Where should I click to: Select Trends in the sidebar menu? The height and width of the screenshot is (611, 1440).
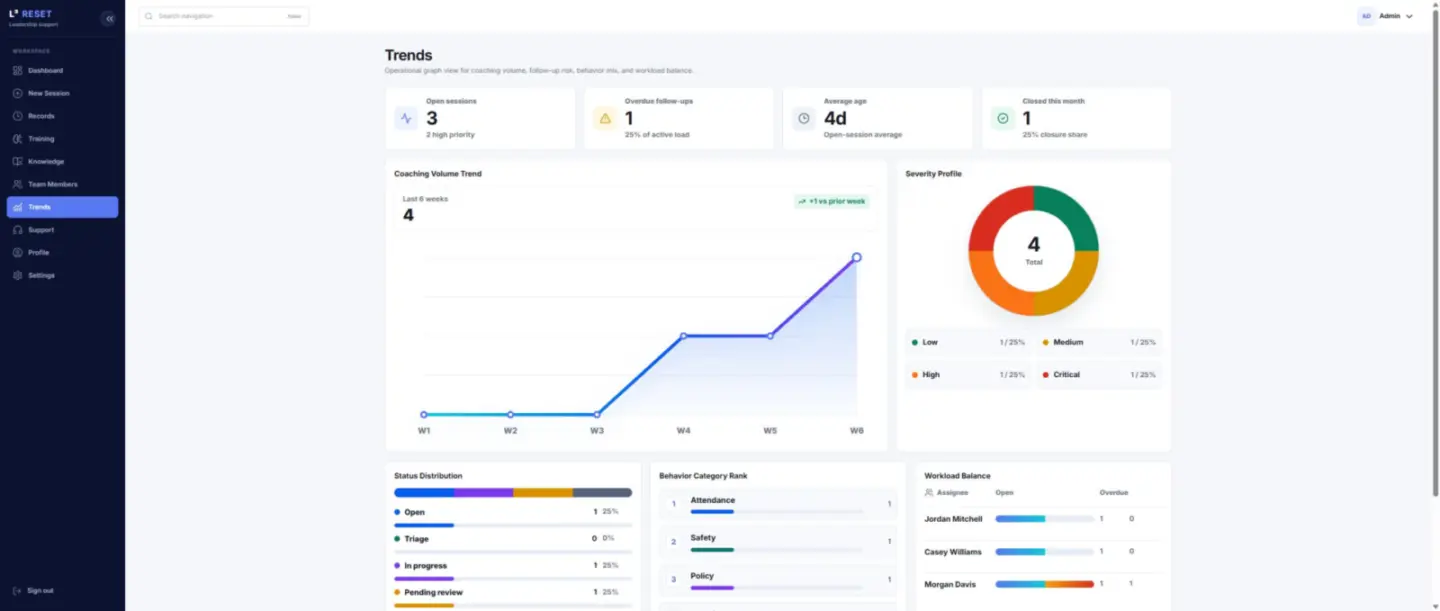pos(62,207)
